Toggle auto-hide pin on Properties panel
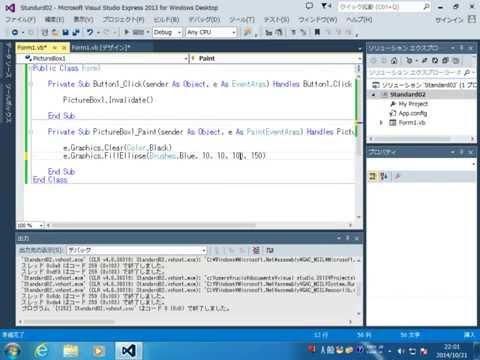 pos(462,152)
